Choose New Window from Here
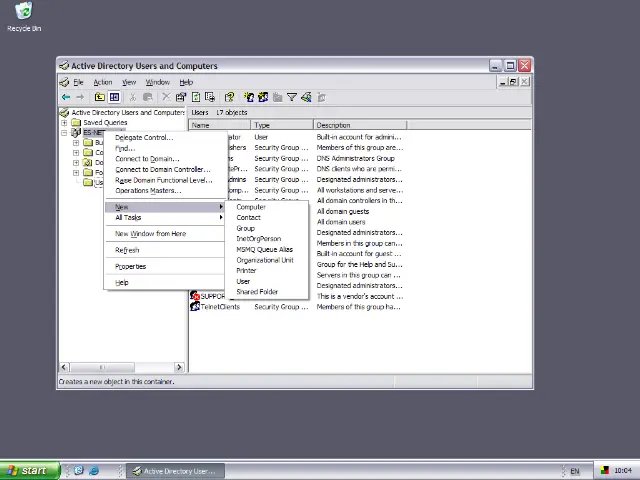The height and width of the screenshot is (480, 640). (165, 233)
